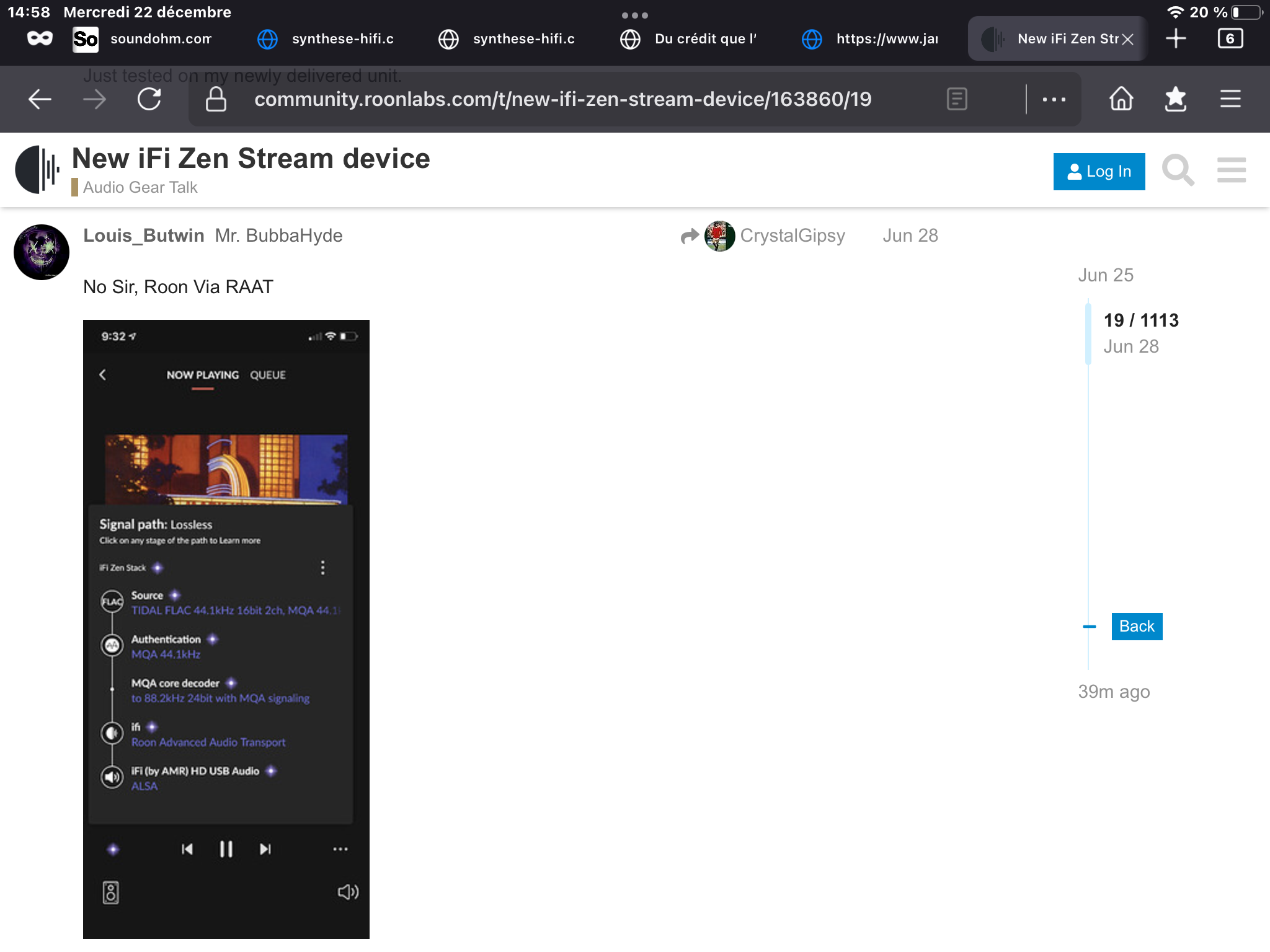The height and width of the screenshot is (952, 1270).
Task: Click the Log In button
Action: tap(1099, 171)
